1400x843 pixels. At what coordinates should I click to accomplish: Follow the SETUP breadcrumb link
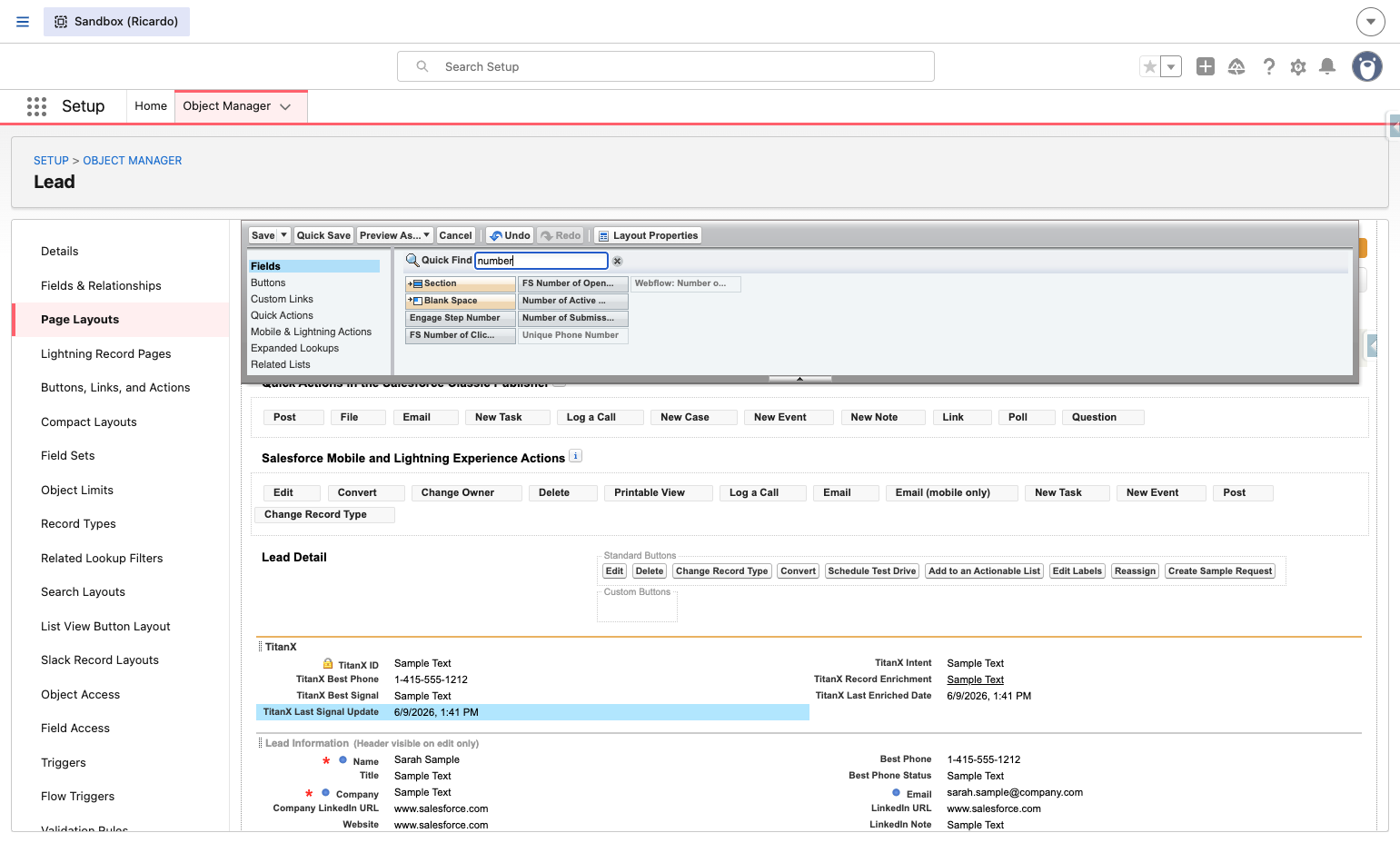click(51, 161)
